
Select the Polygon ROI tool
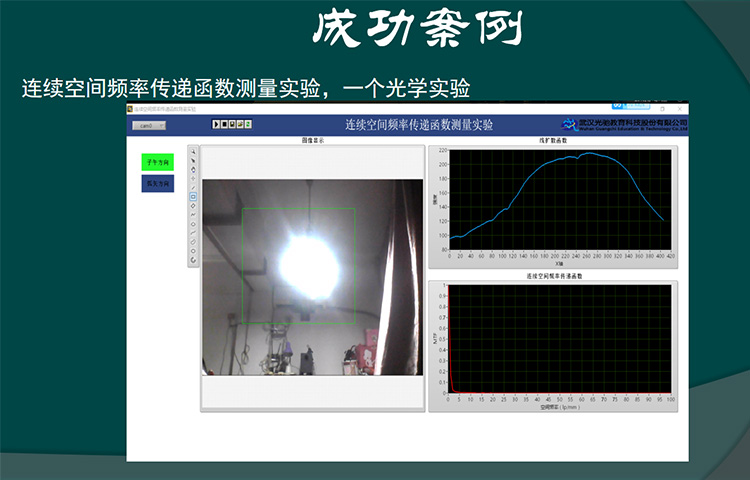[x=193, y=224]
